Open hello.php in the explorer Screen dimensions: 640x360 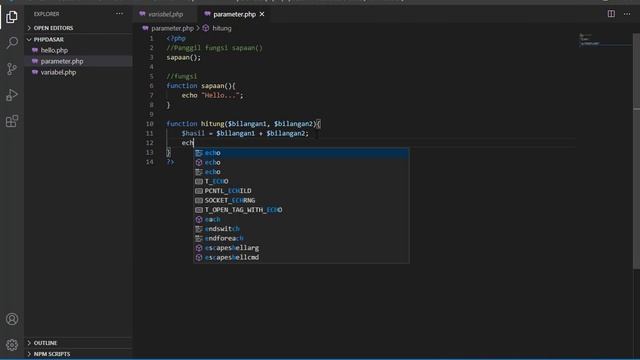click(x=54, y=50)
